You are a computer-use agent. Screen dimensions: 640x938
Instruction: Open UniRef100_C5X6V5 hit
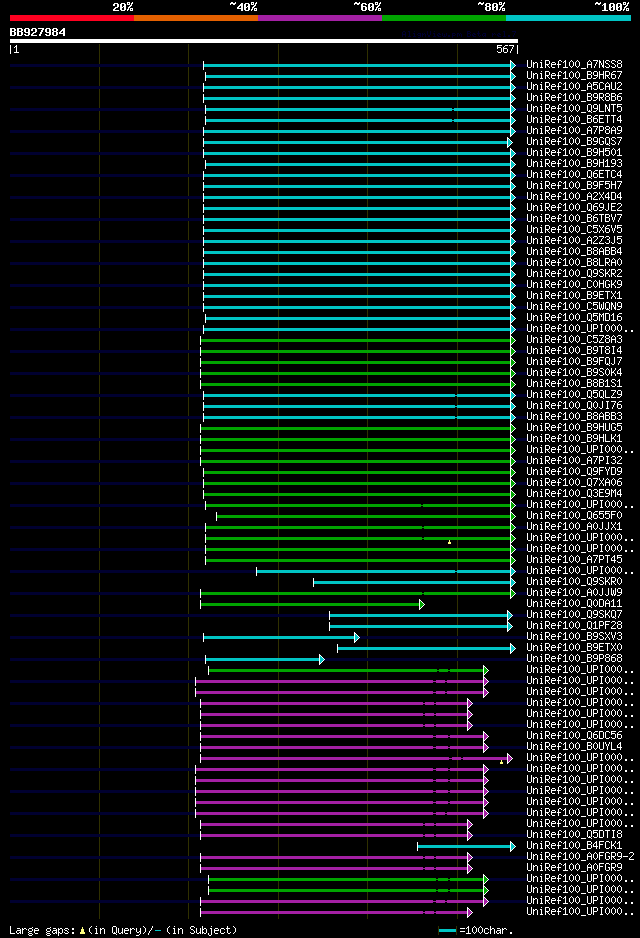(574, 230)
